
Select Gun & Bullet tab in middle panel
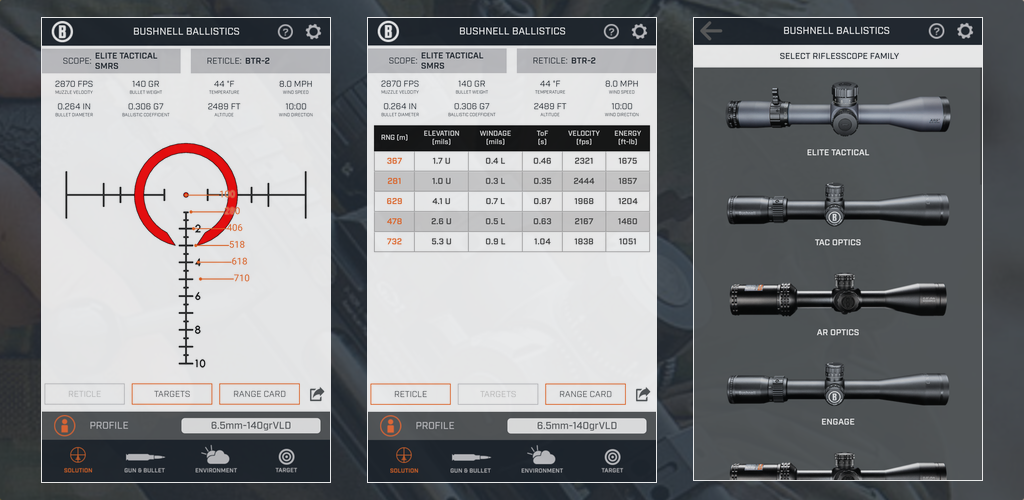point(470,461)
